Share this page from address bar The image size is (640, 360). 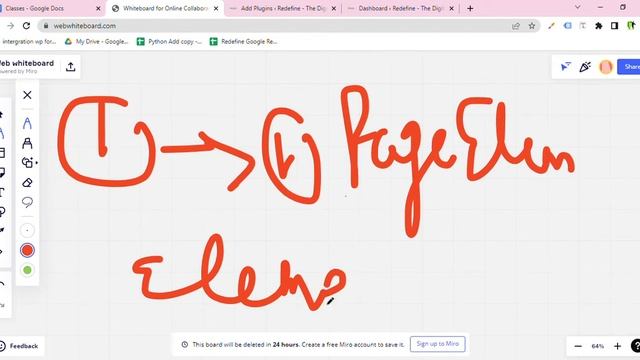[x=516, y=26]
